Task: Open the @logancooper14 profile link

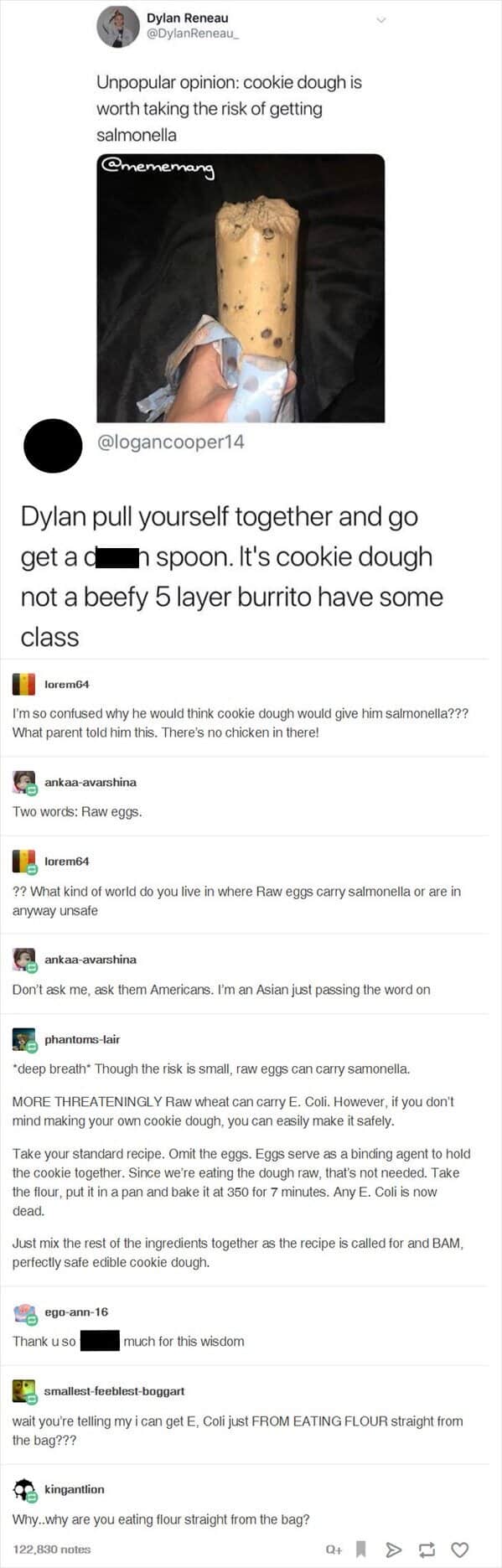Action: pos(171,442)
